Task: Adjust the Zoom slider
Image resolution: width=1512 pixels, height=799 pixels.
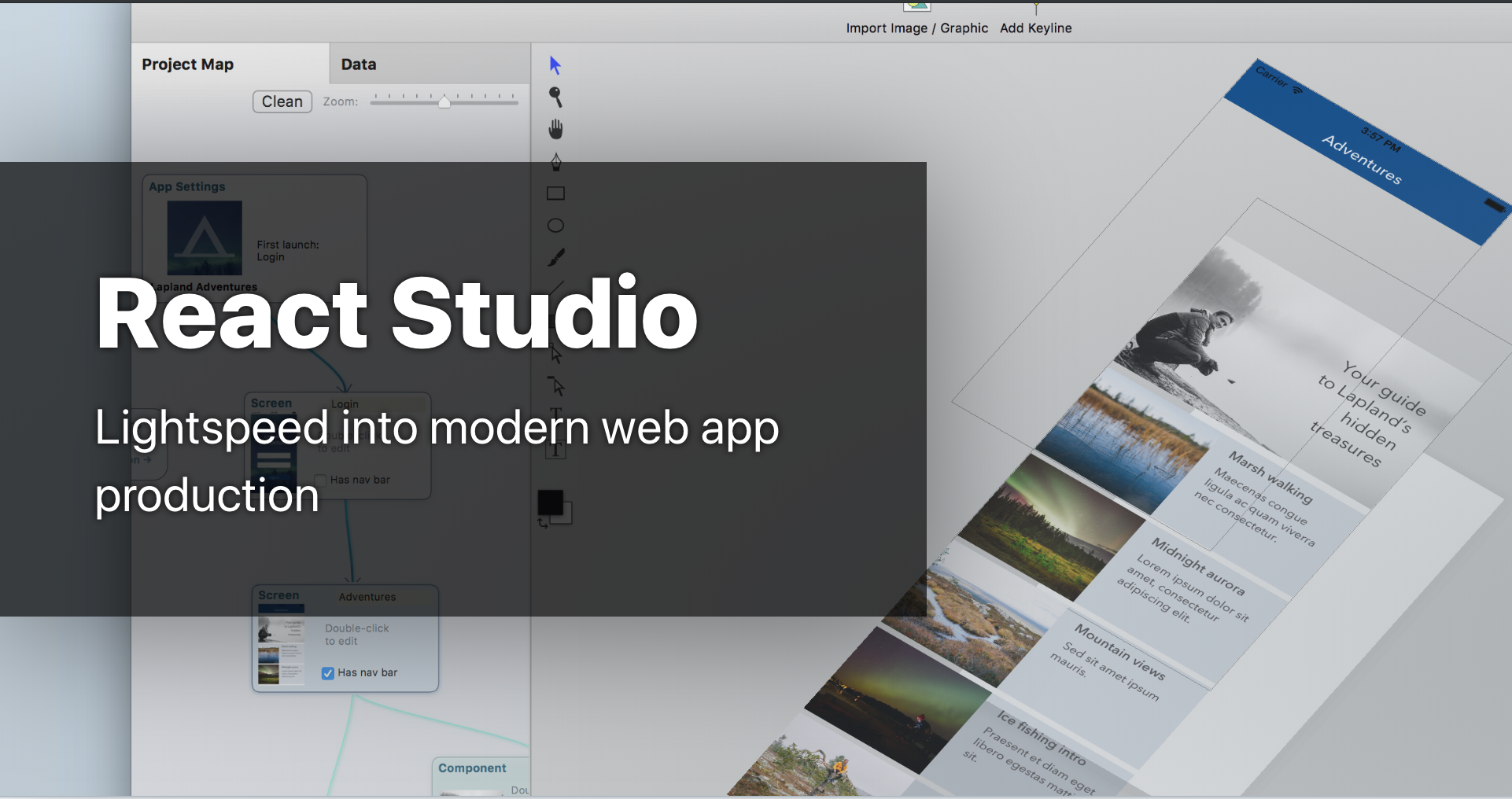Action: click(x=444, y=101)
